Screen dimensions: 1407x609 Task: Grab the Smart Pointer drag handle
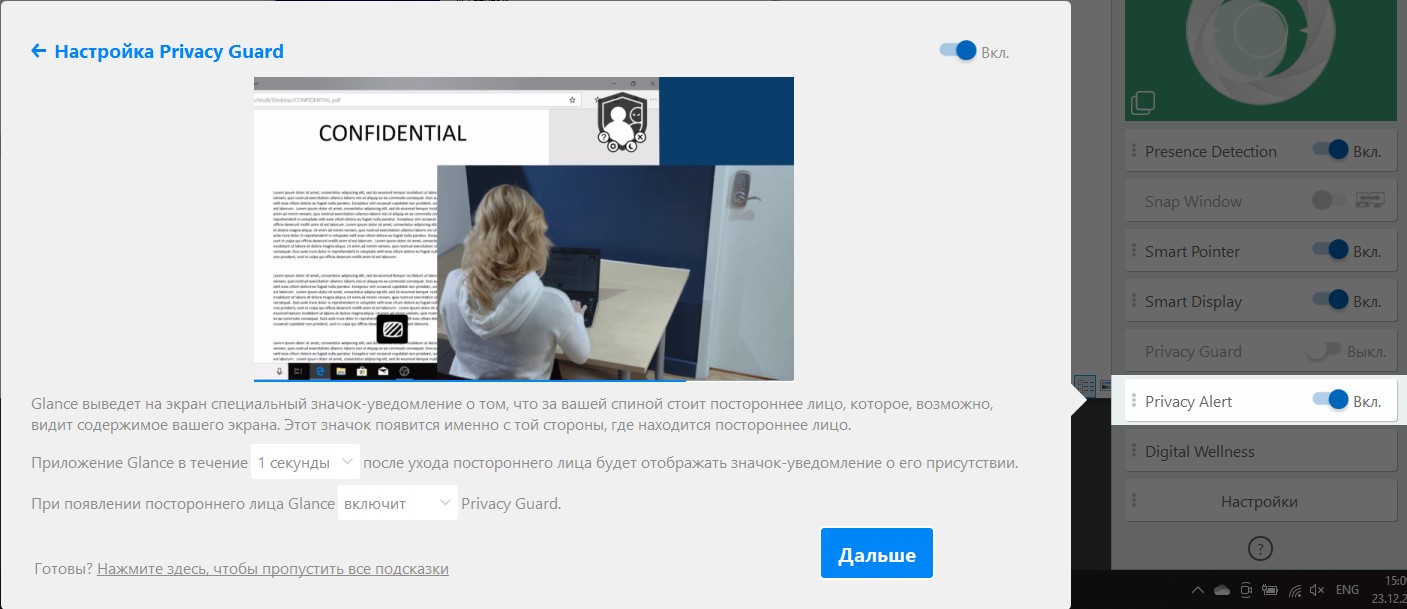point(1134,251)
